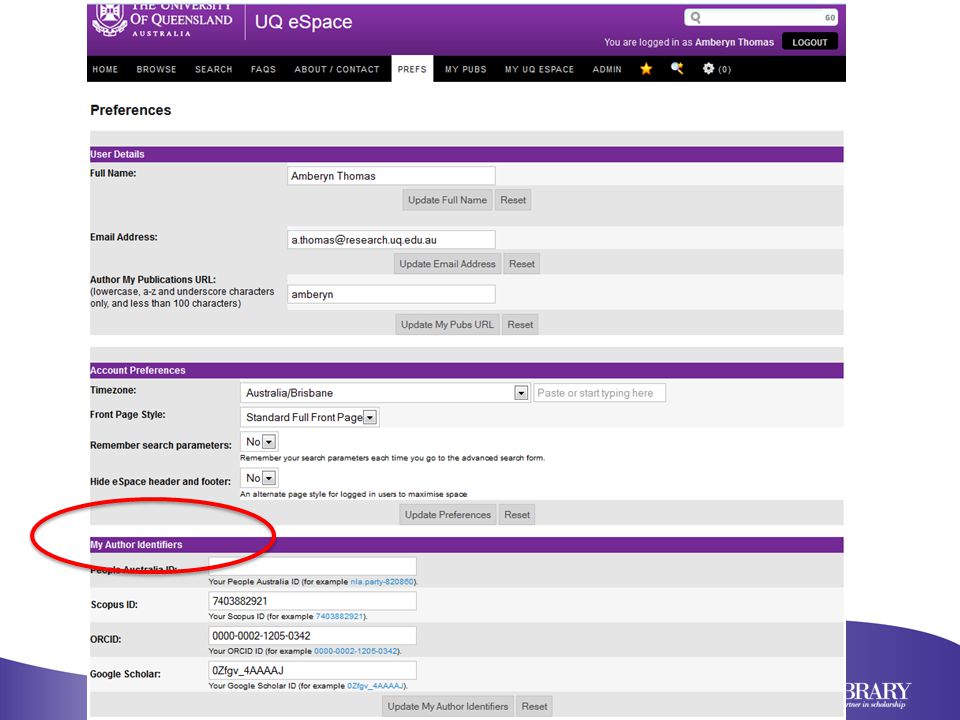Open the Scopus example link 7403882921
This screenshot has width=960, height=720.
[x=340, y=617]
